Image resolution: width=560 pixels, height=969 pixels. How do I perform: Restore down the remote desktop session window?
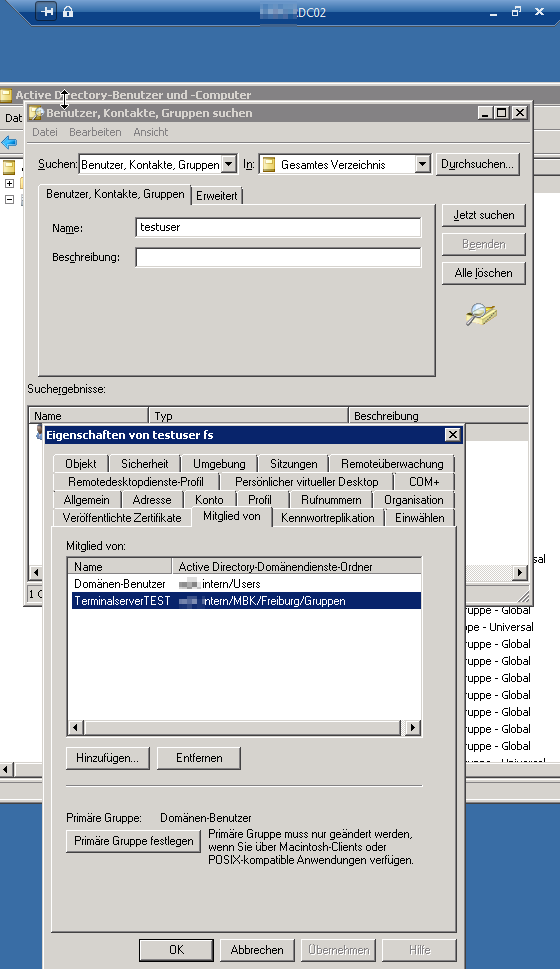(x=516, y=11)
